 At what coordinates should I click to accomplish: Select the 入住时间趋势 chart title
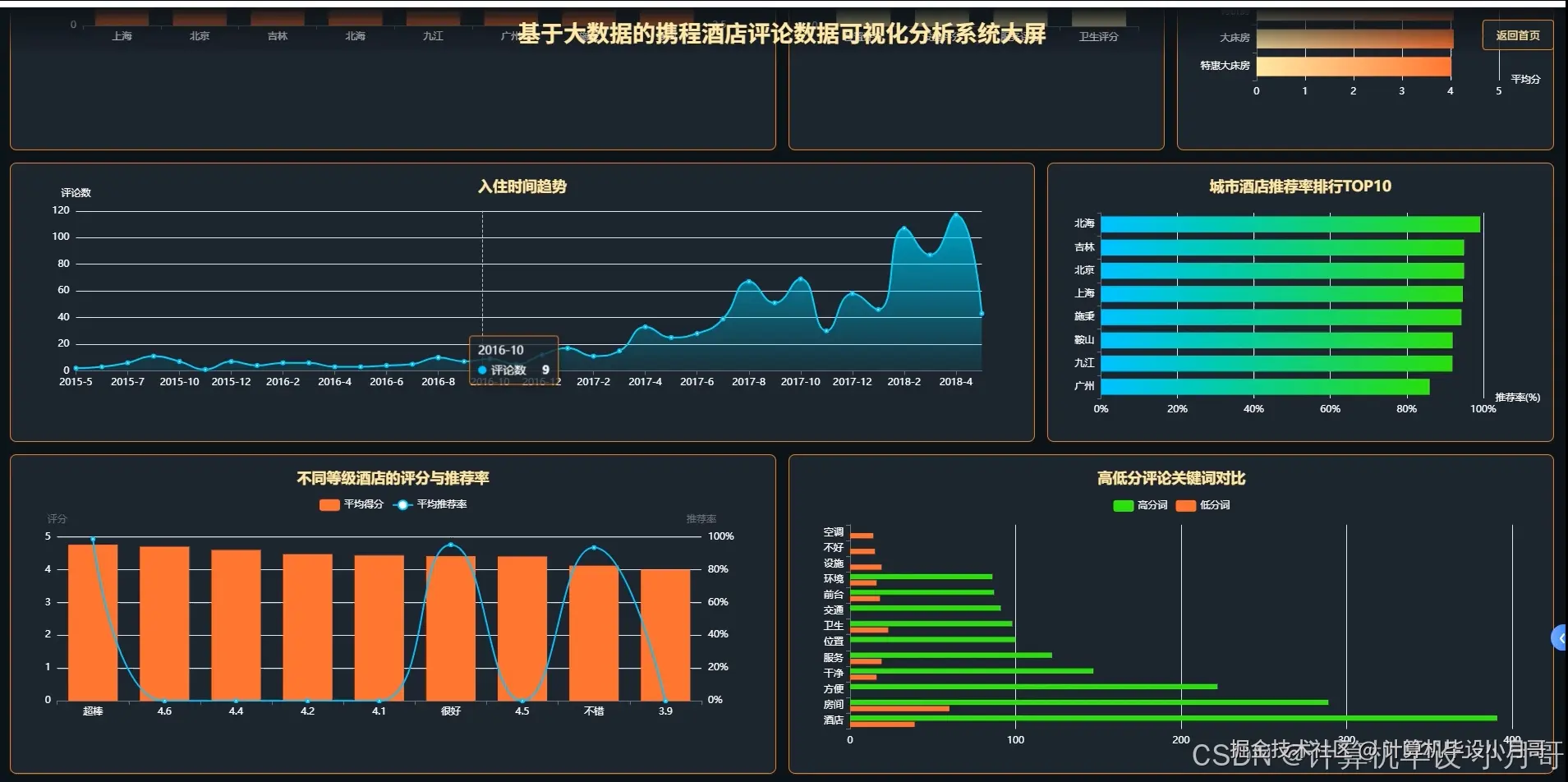point(523,186)
